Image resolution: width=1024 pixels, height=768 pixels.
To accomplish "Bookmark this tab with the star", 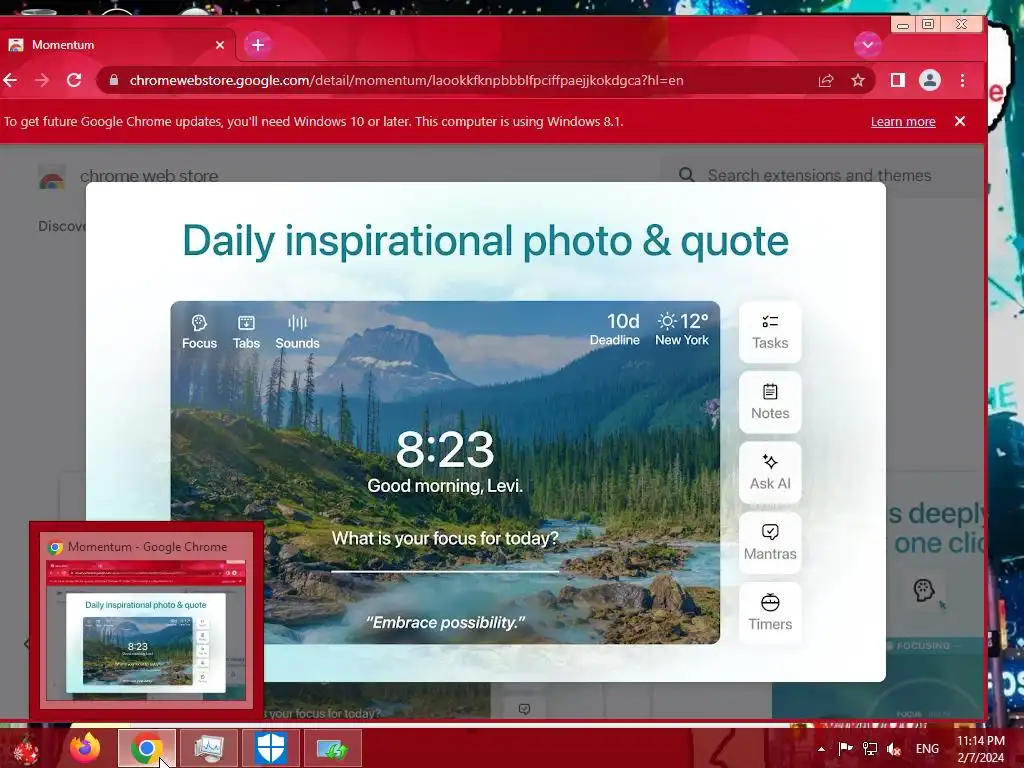I will 857,80.
